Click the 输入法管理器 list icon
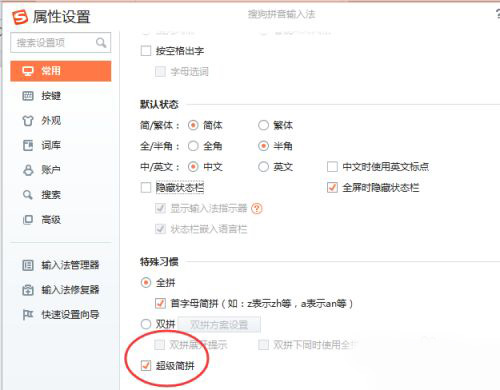Screen dimensions: 500x390 [28, 265]
